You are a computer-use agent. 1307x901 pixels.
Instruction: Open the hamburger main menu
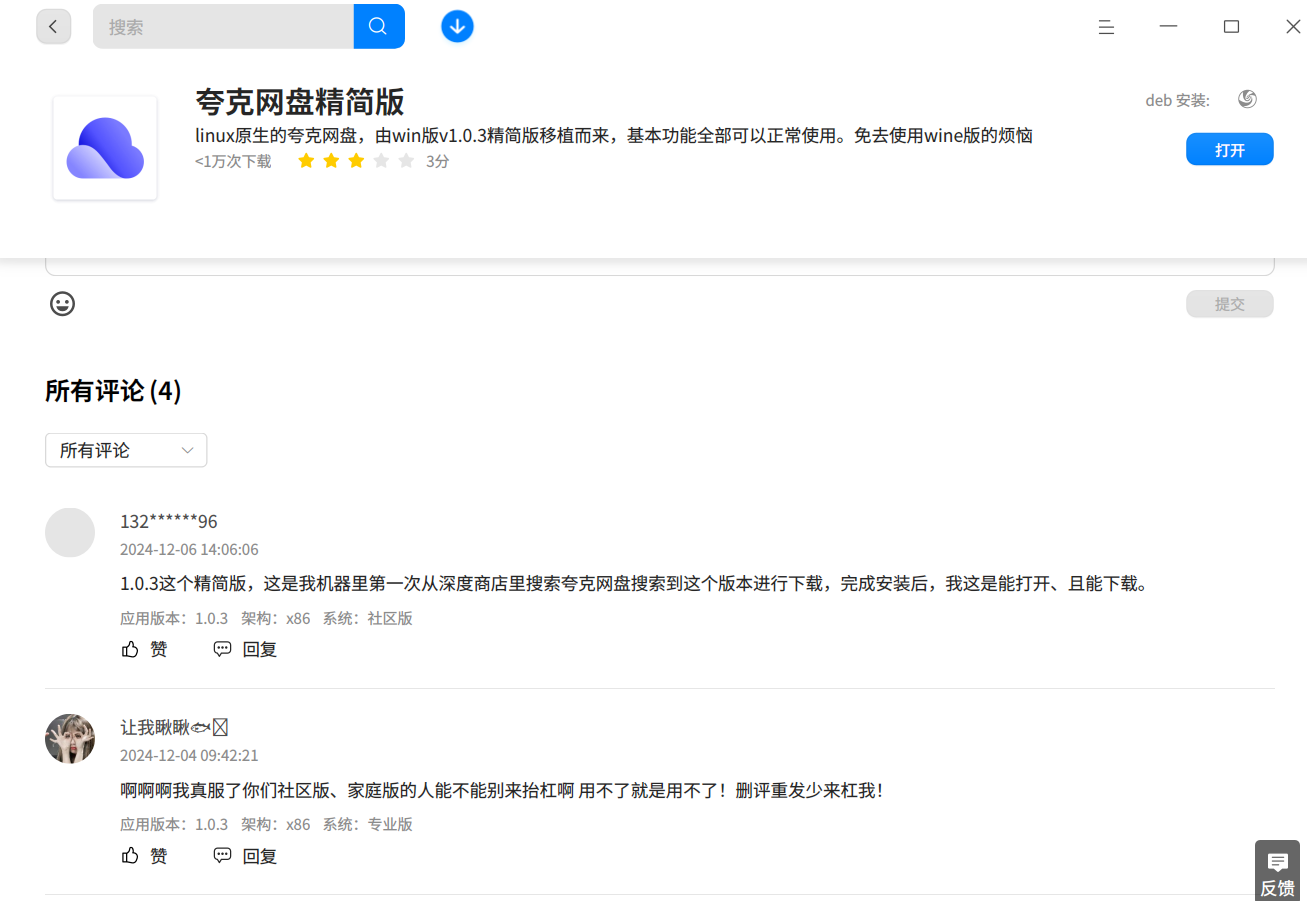(x=1106, y=27)
